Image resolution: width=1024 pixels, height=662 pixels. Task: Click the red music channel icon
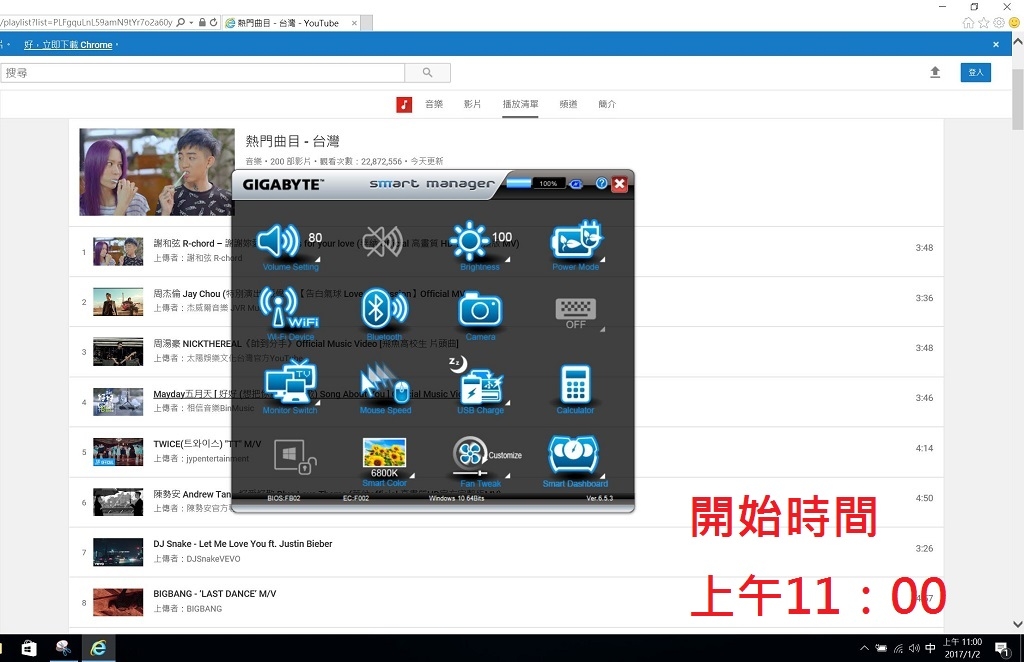404,104
